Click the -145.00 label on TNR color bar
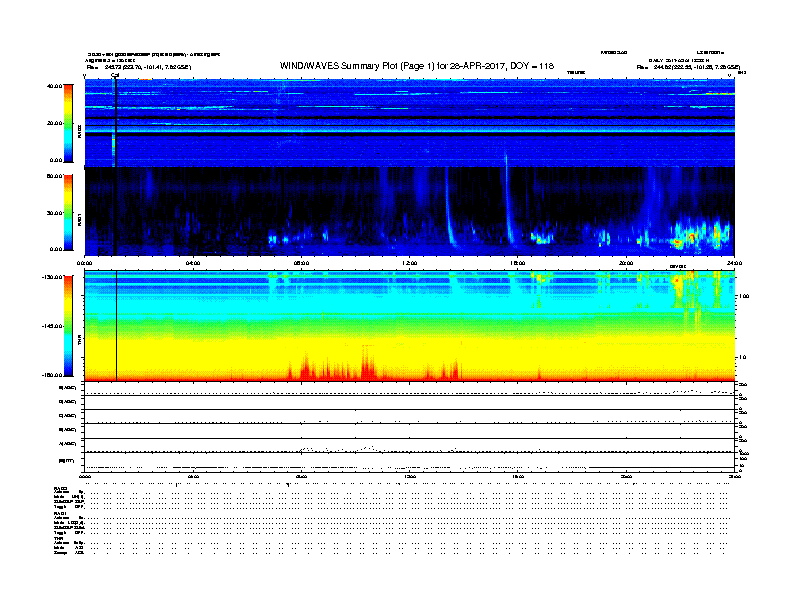Image resolution: width=792 pixels, height=612 pixels. (x=53, y=326)
